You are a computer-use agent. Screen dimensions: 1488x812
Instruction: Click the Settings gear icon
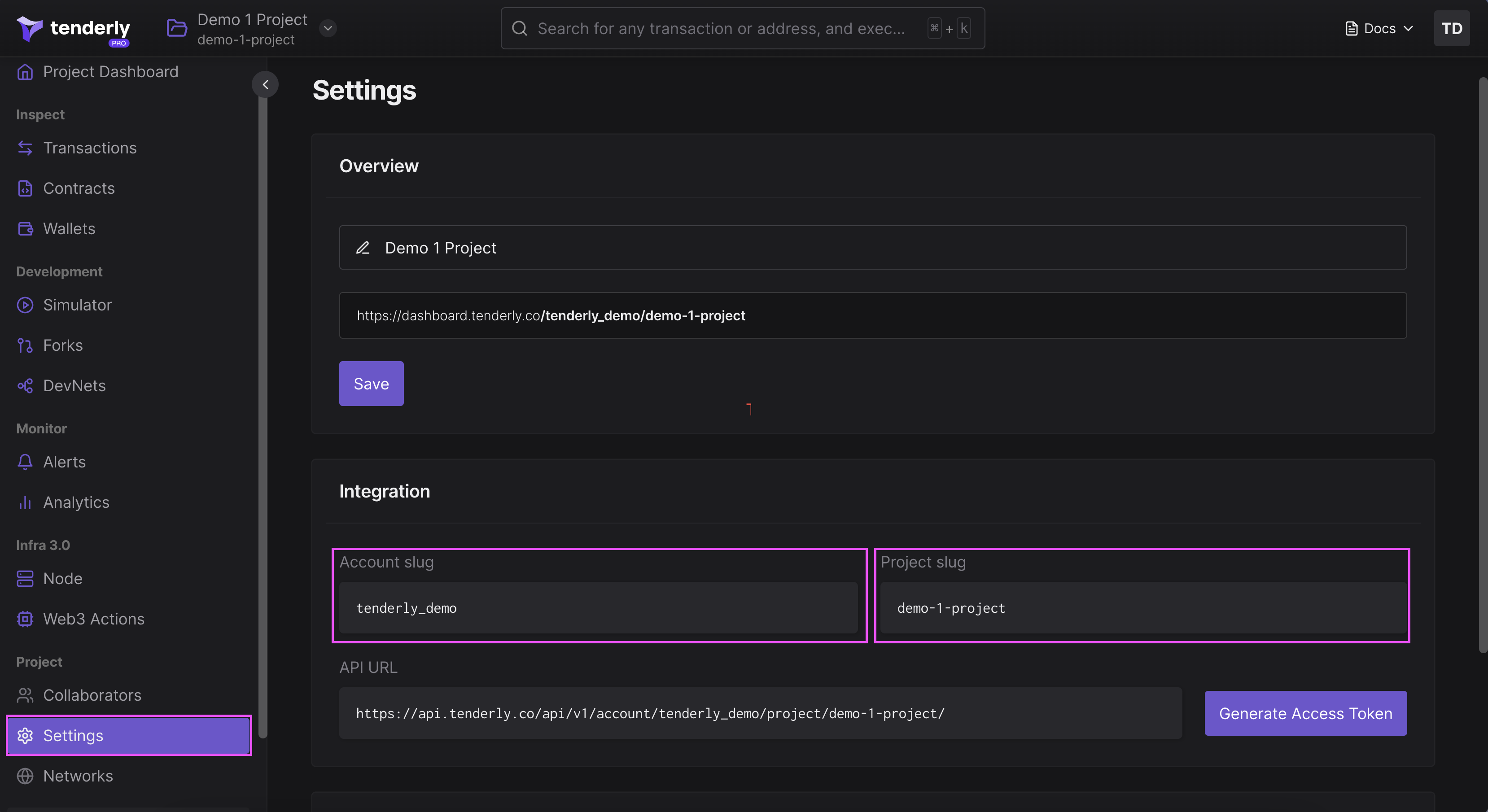point(25,736)
